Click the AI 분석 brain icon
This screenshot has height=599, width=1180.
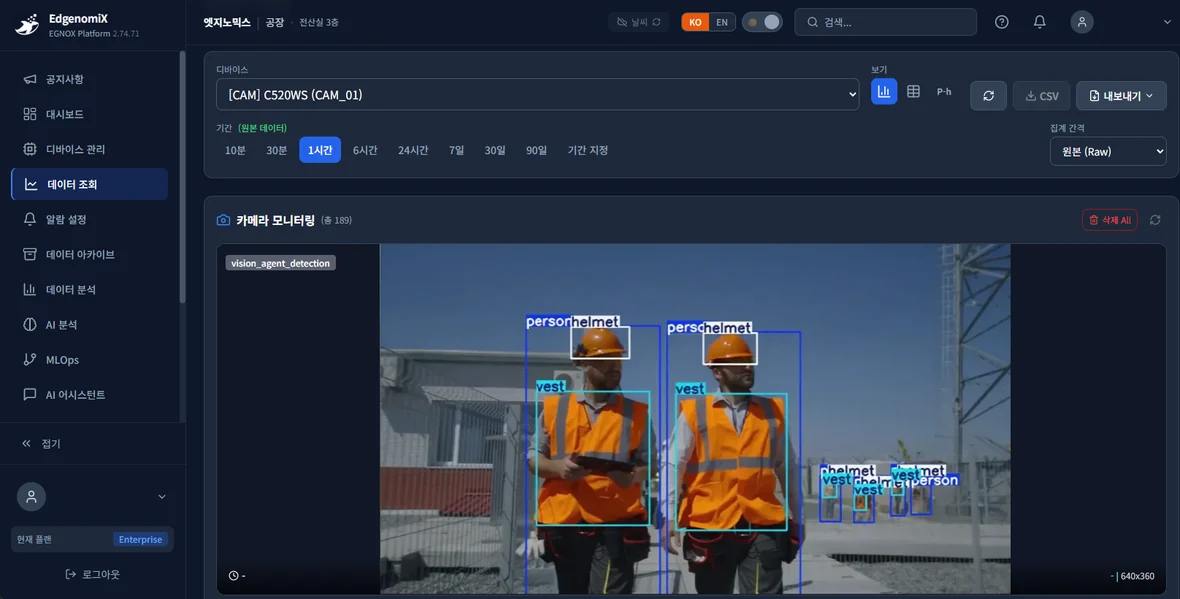click(29, 324)
